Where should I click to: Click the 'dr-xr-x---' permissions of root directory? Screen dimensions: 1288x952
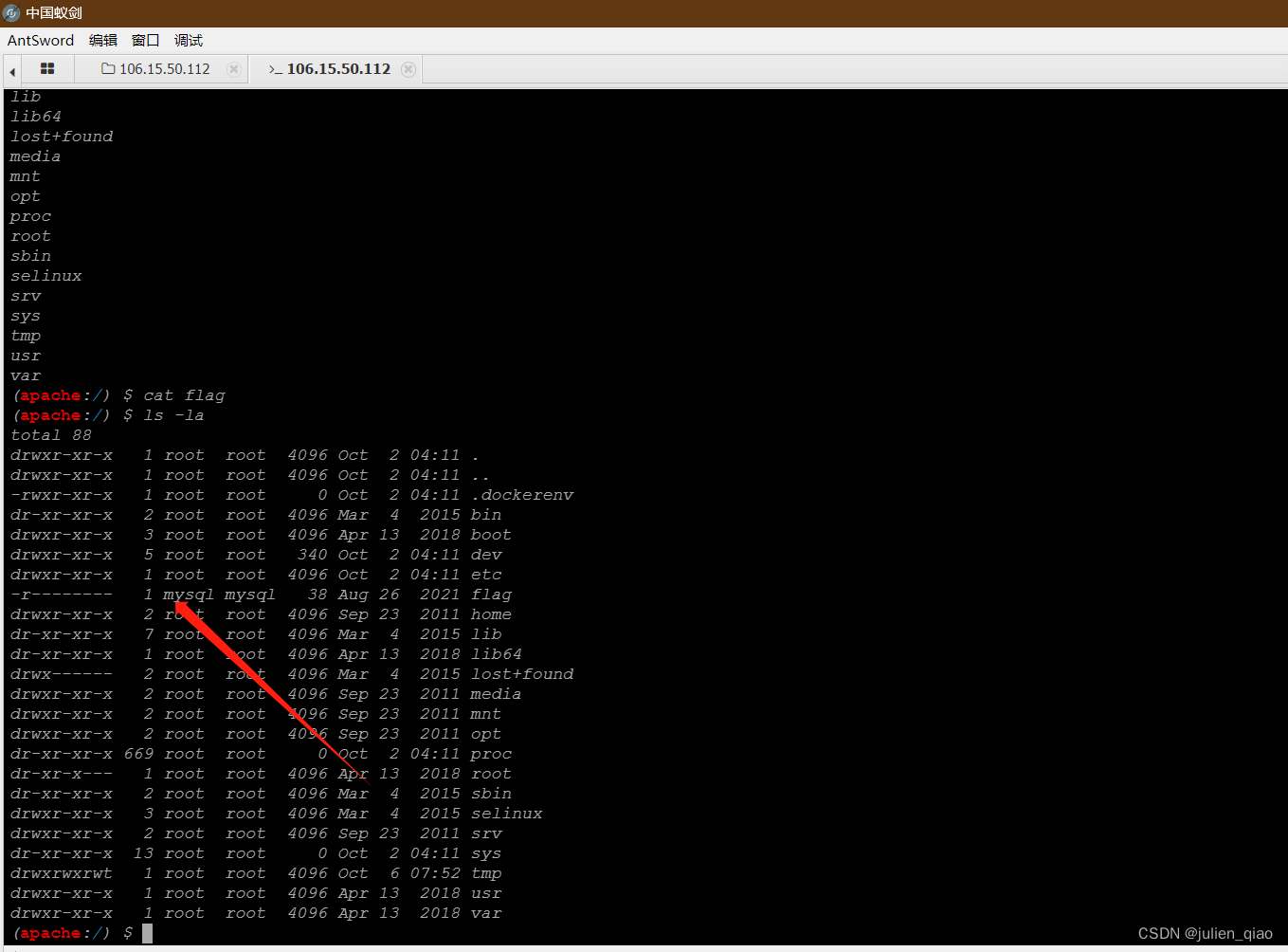pos(62,774)
